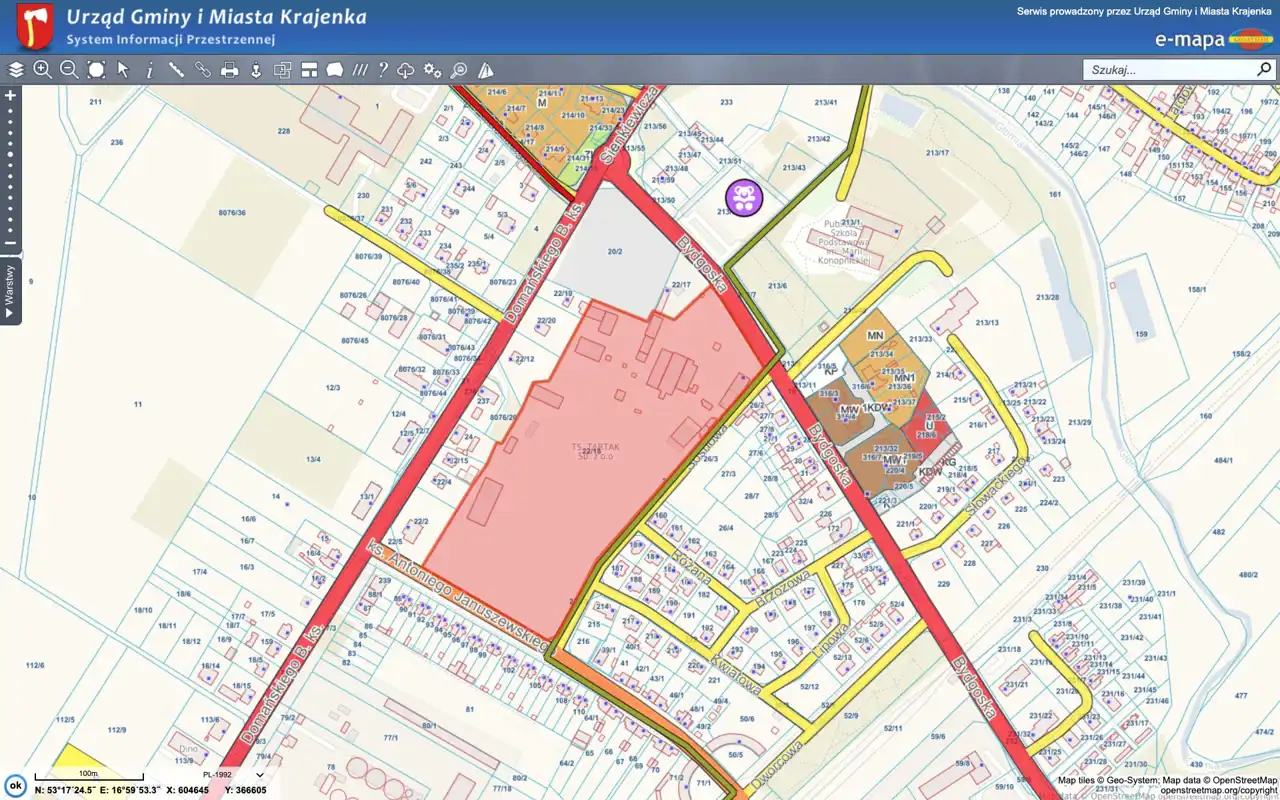Click the round 'ok' status button
Screen dimensions: 1280x800
(15, 785)
